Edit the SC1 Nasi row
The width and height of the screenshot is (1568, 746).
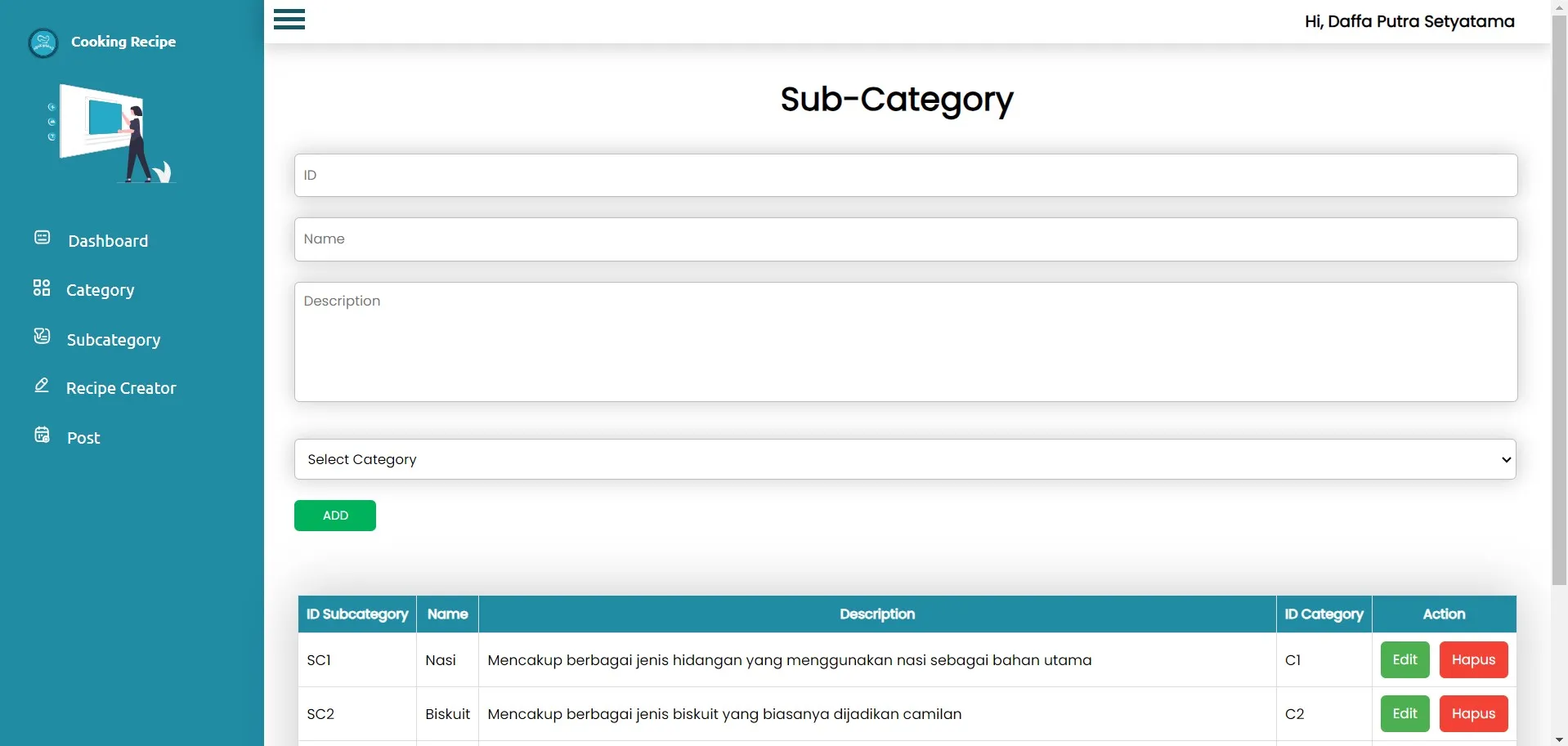click(1404, 660)
